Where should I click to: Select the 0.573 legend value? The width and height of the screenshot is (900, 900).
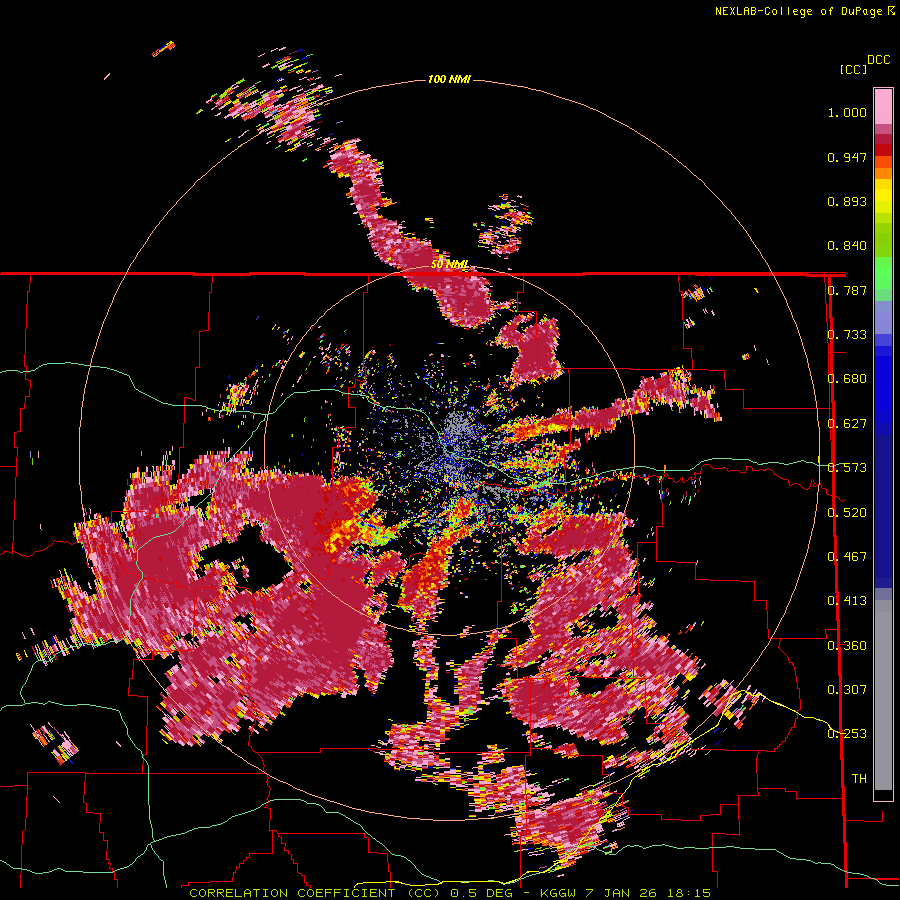[847, 468]
